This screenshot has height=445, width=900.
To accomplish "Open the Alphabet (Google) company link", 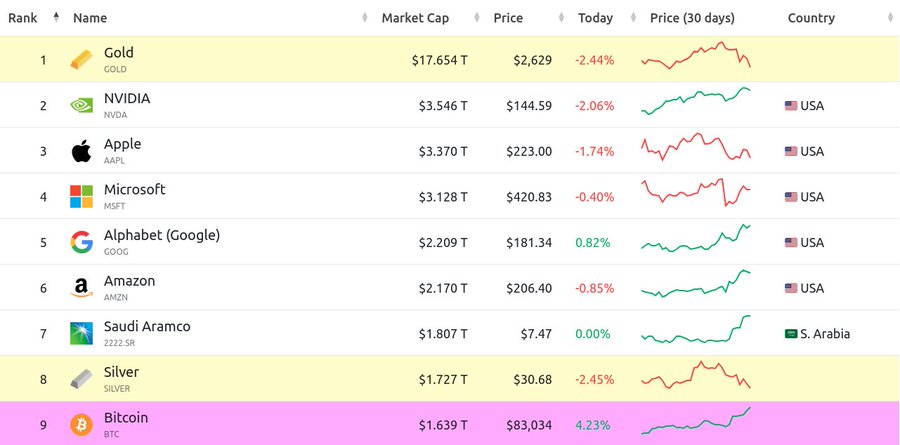I will coord(162,235).
